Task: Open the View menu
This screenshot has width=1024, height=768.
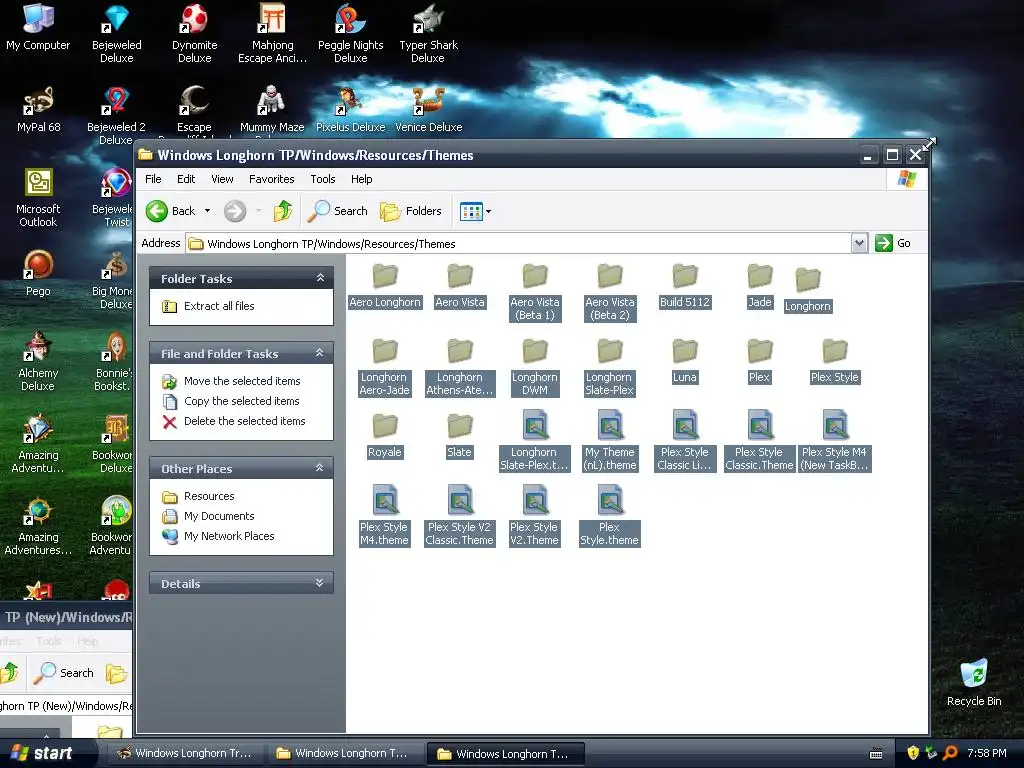Action: [x=222, y=179]
